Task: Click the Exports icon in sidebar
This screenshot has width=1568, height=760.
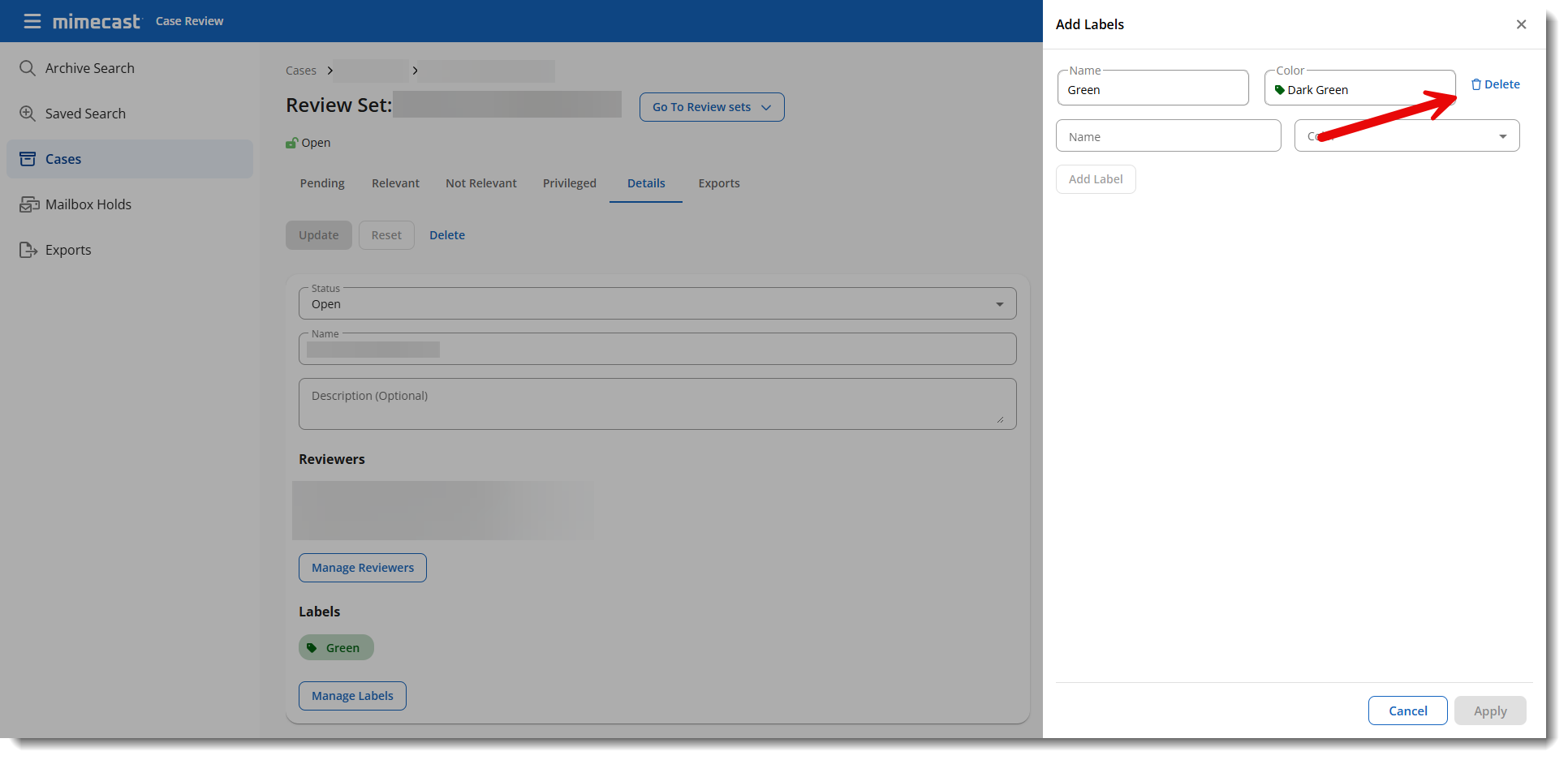Action: (28, 250)
